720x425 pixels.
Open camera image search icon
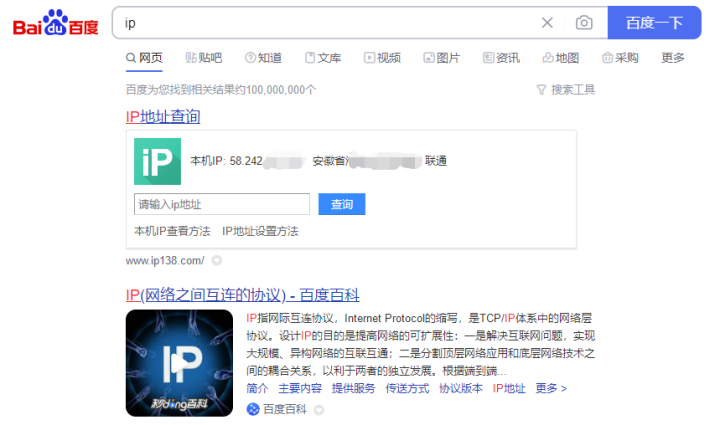584,22
